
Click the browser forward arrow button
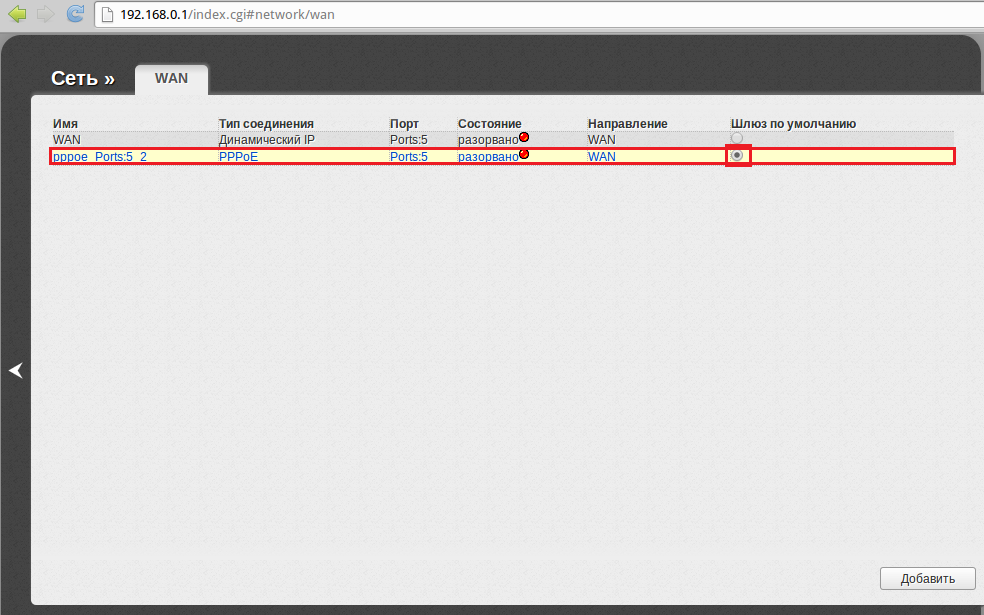click(x=45, y=14)
